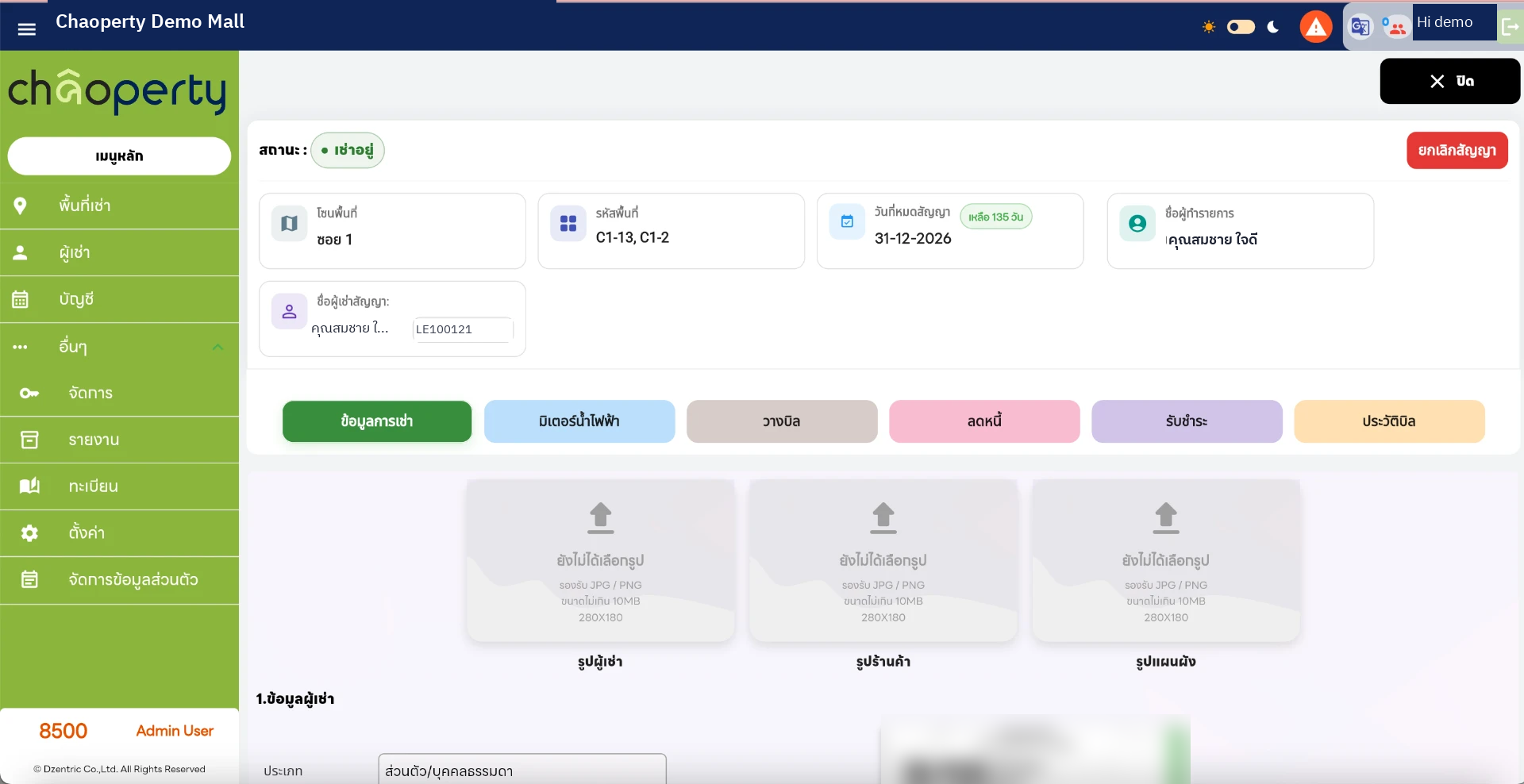
Task: Click the เช่าอยู่ status badge
Action: click(348, 150)
